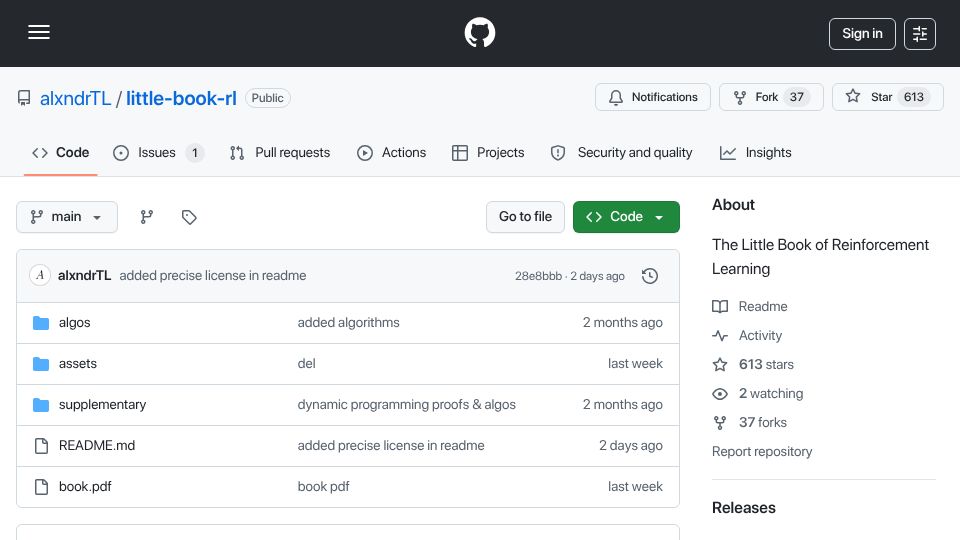Open the alxndrTL owner profile link
This screenshot has width=960, height=540.
(x=75, y=98)
